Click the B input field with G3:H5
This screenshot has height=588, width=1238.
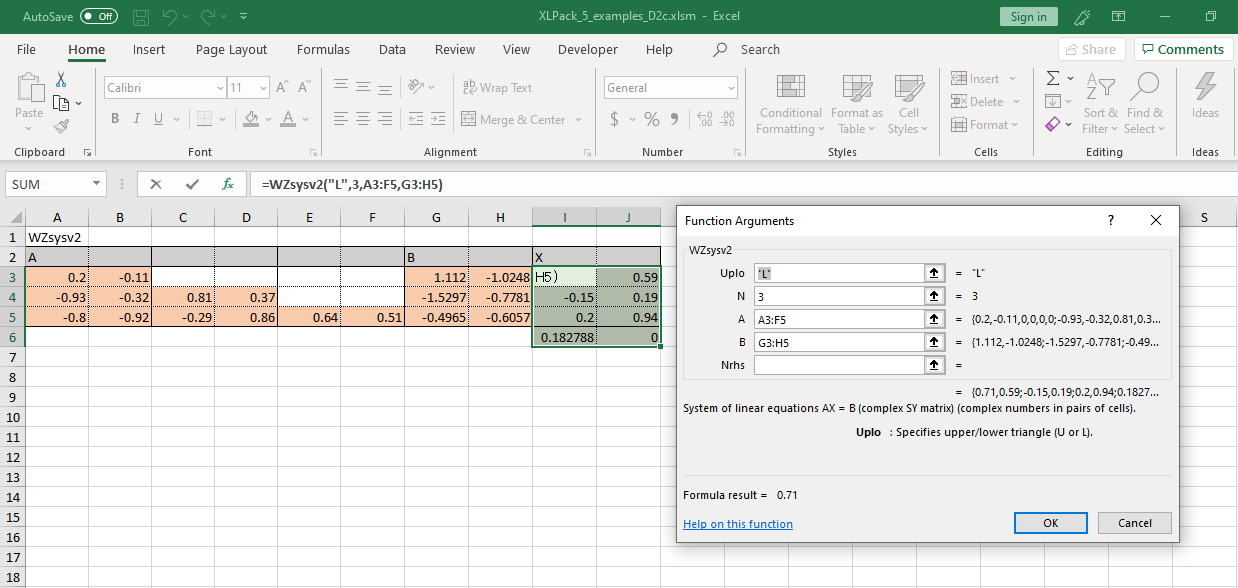pos(838,342)
